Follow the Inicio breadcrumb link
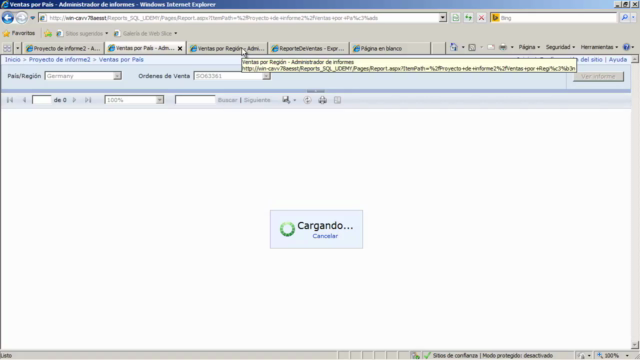The width and height of the screenshot is (640, 360). coord(13,60)
